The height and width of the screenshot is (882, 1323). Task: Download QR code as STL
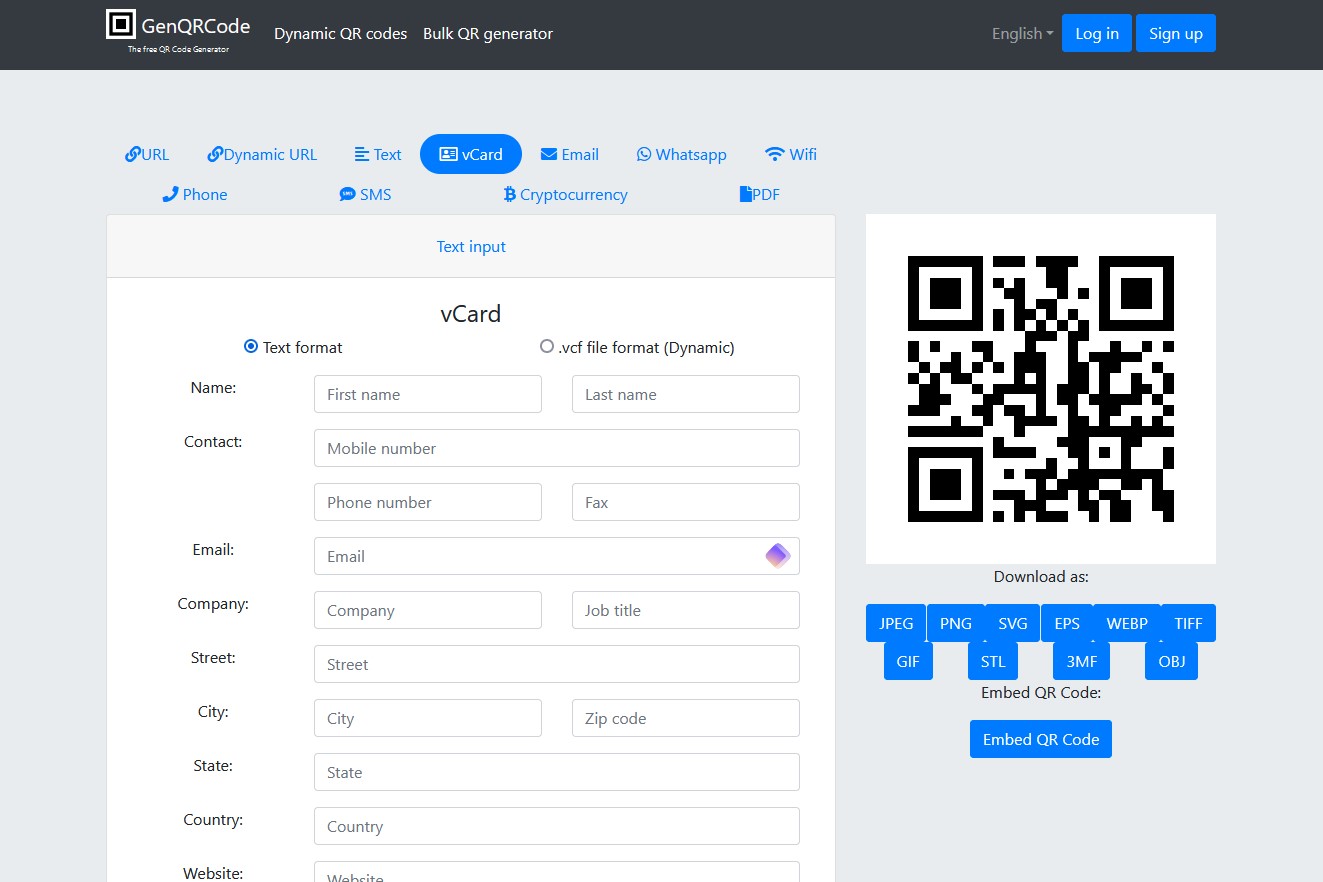tap(993, 661)
